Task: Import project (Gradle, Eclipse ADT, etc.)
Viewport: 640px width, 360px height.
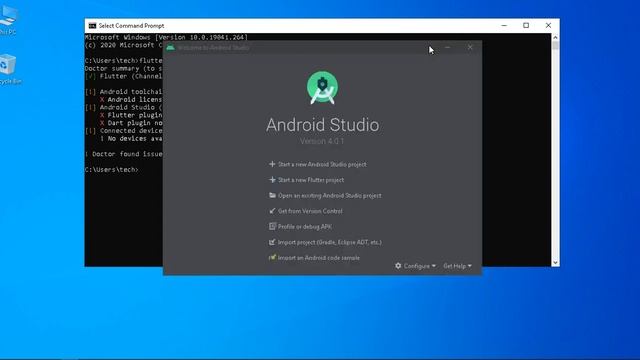Action: (x=325, y=242)
